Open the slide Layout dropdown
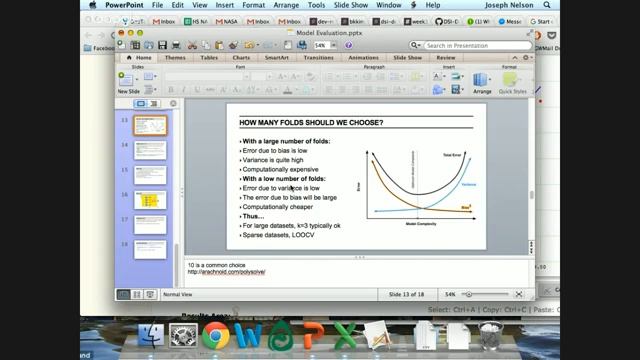The image size is (640, 360). click(150, 76)
